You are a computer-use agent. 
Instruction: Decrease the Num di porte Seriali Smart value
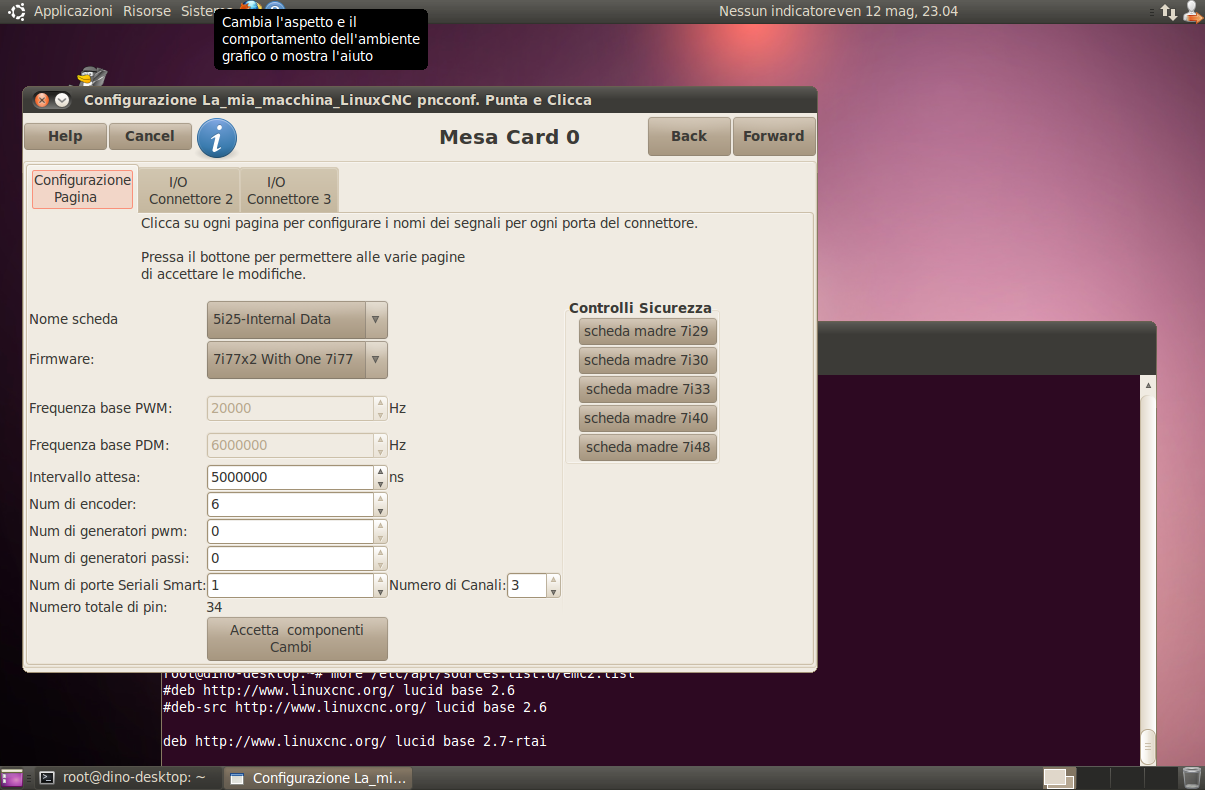(x=381, y=592)
